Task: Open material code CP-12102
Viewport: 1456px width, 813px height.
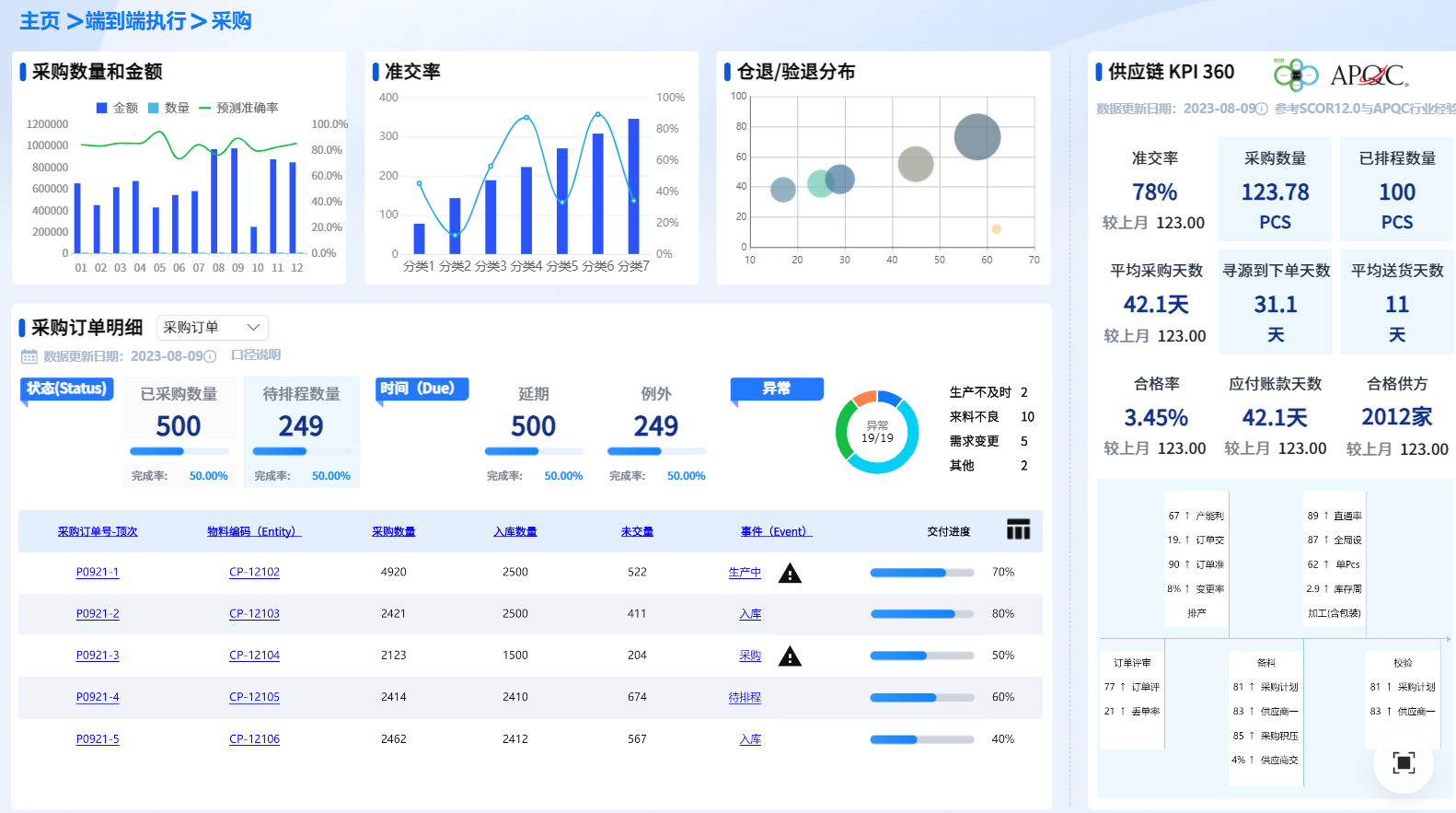Action: [254, 572]
